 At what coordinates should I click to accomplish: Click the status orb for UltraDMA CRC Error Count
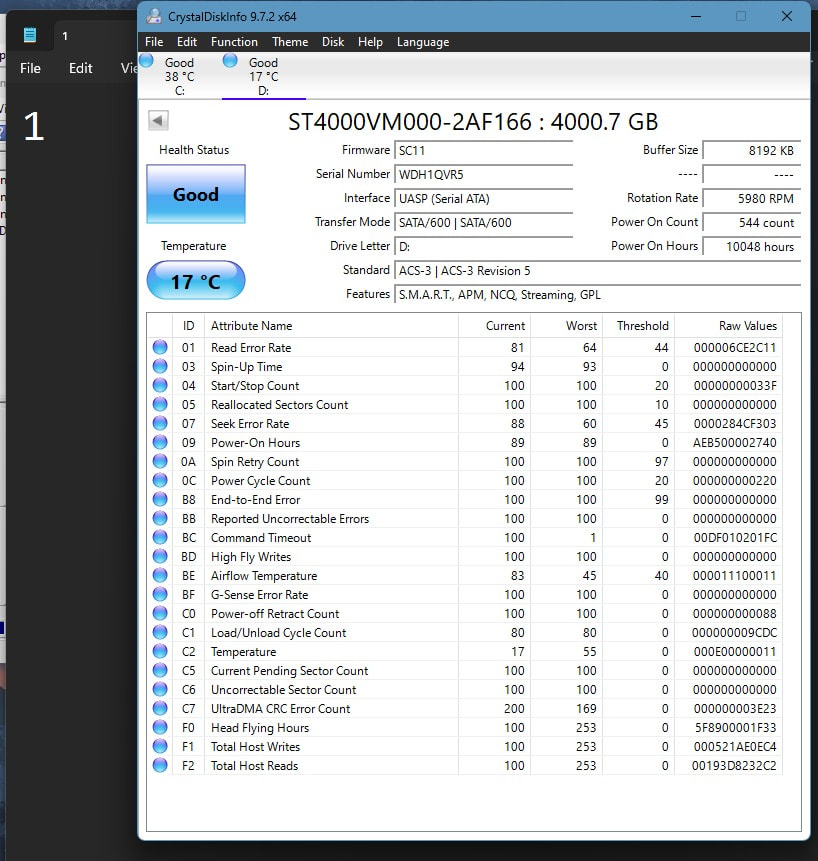pos(160,709)
